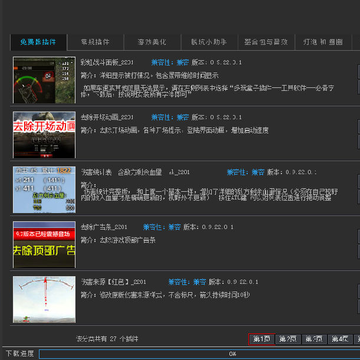This screenshot has height=360, width=360.
Task: Click the plugin title 去除广告条_2201
Action: (104, 227)
